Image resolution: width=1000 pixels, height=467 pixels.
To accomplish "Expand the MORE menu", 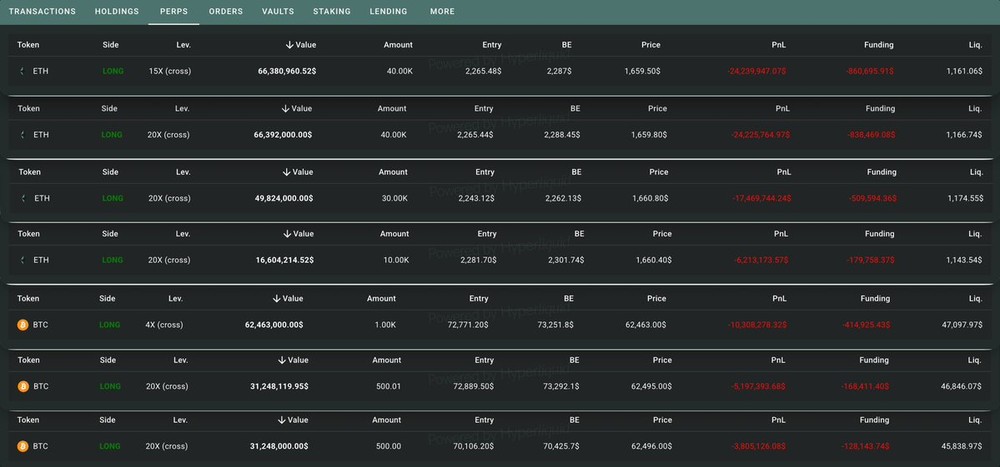I will [442, 11].
